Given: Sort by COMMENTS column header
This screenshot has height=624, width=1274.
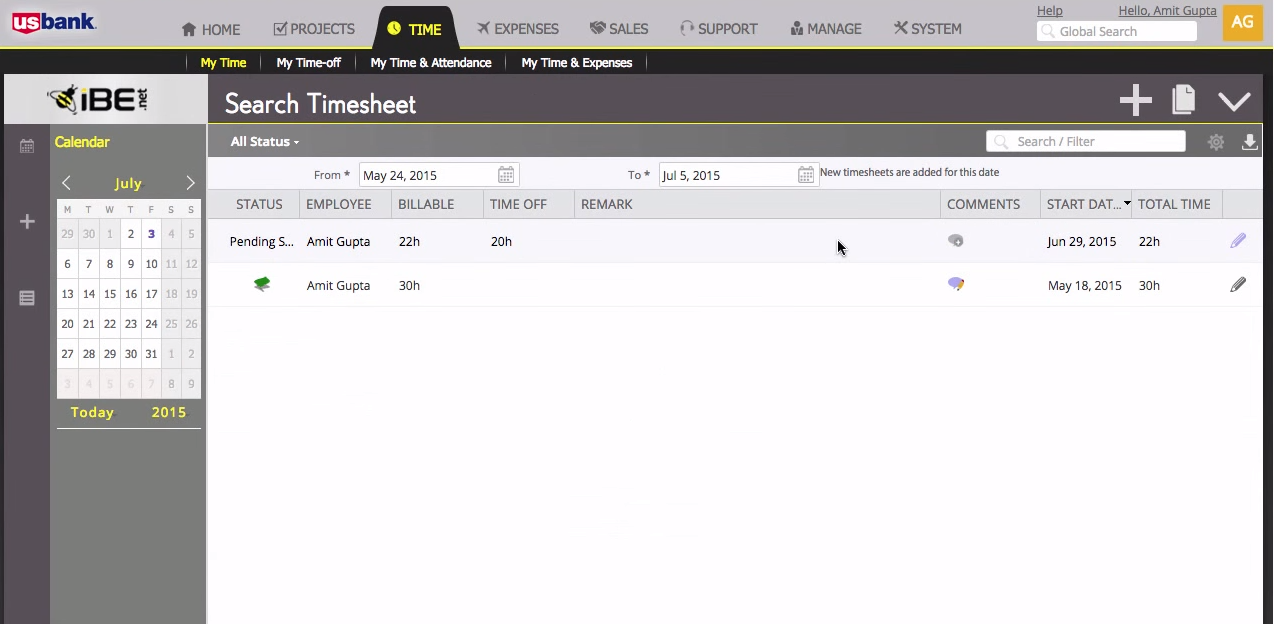Looking at the screenshot, I should 983,204.
